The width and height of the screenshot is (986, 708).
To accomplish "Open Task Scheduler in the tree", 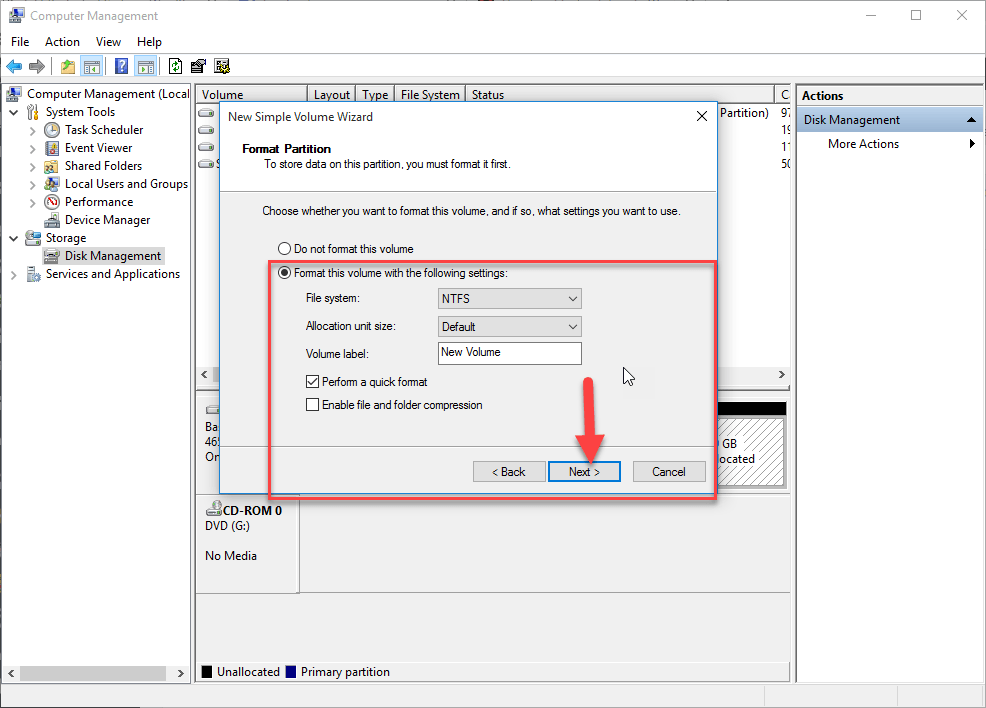I will pos(103,130).
